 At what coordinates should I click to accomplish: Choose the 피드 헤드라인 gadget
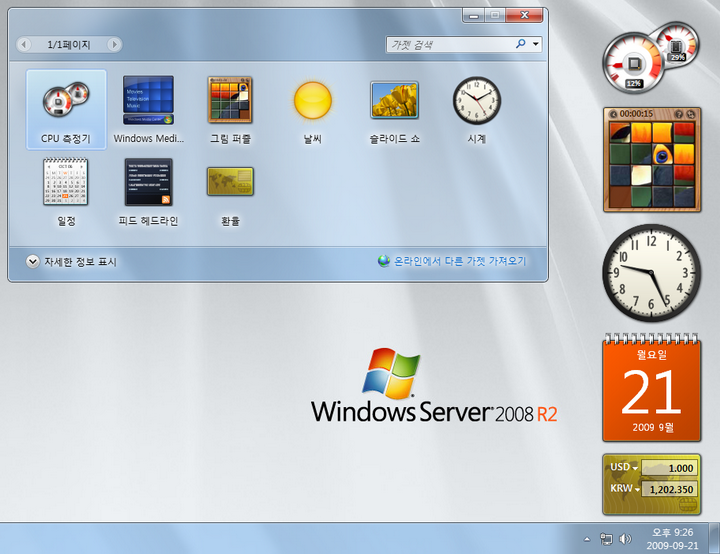click(148, 182)
